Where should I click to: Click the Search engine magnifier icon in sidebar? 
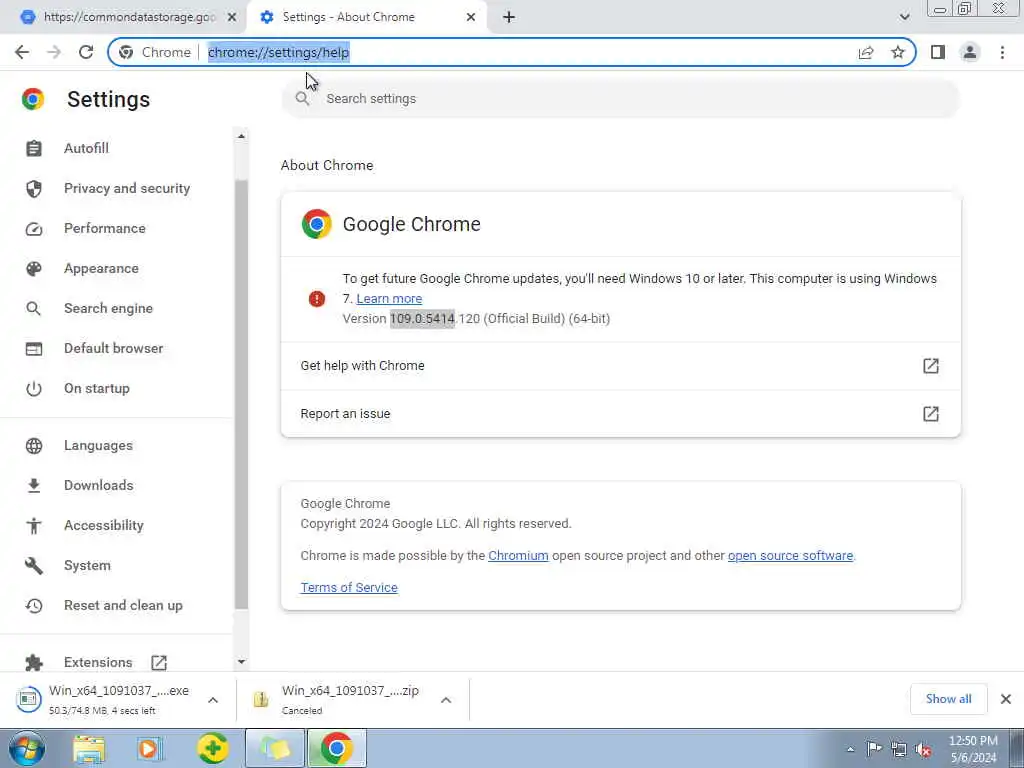pos(34,308)
